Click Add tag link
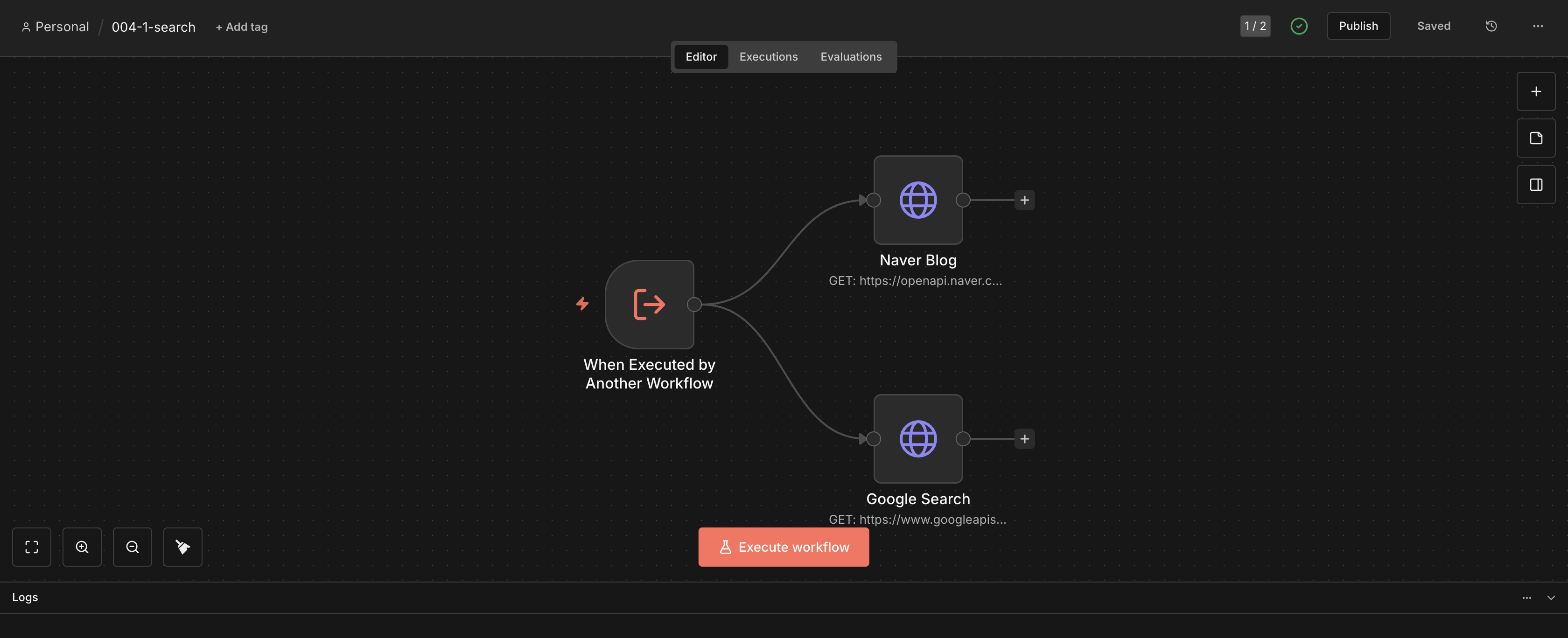This screenshot has width=1568, height=638. (242, 27)
